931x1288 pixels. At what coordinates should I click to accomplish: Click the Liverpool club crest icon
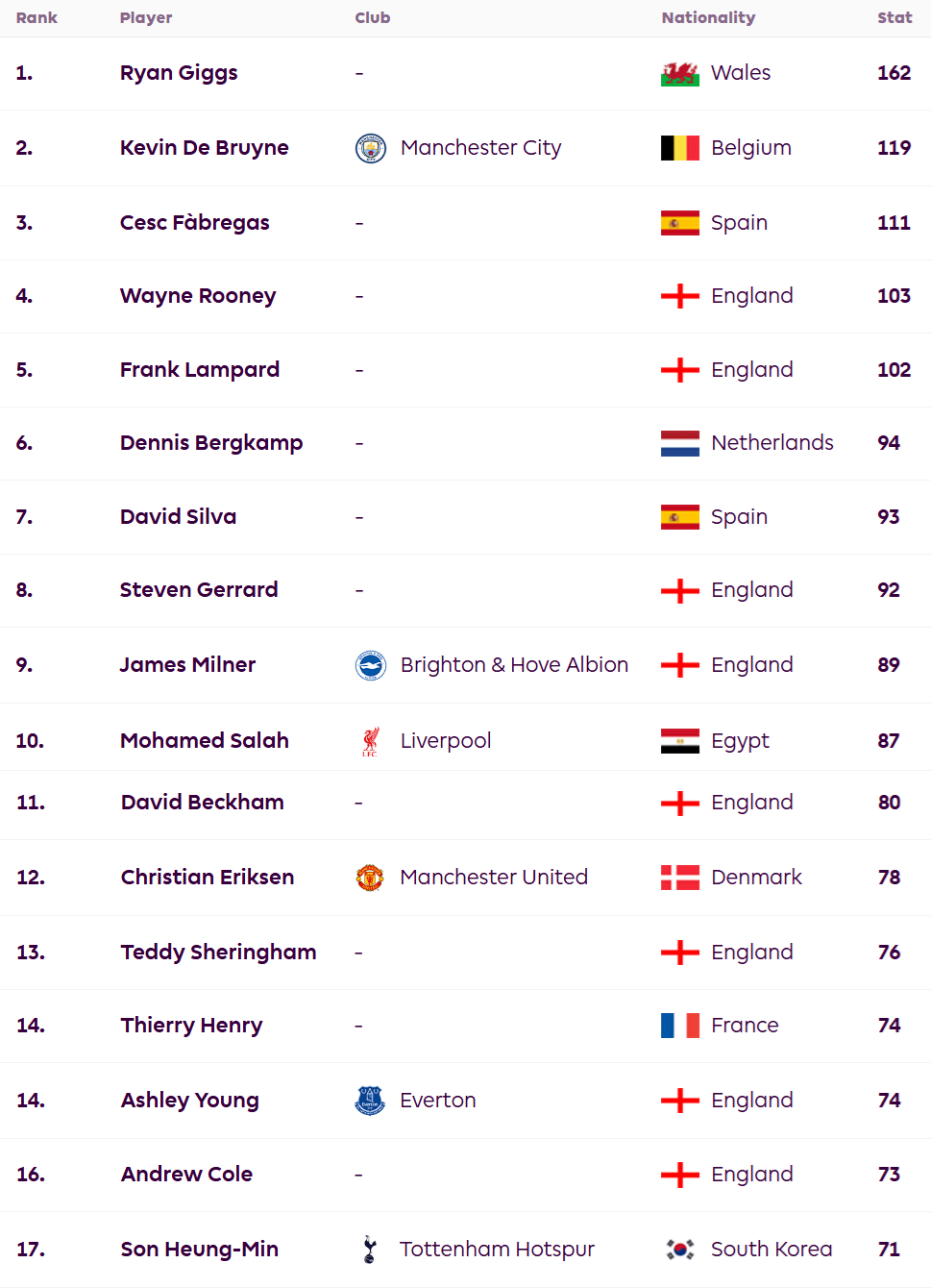pyautogui.click(x=371, y=741)
